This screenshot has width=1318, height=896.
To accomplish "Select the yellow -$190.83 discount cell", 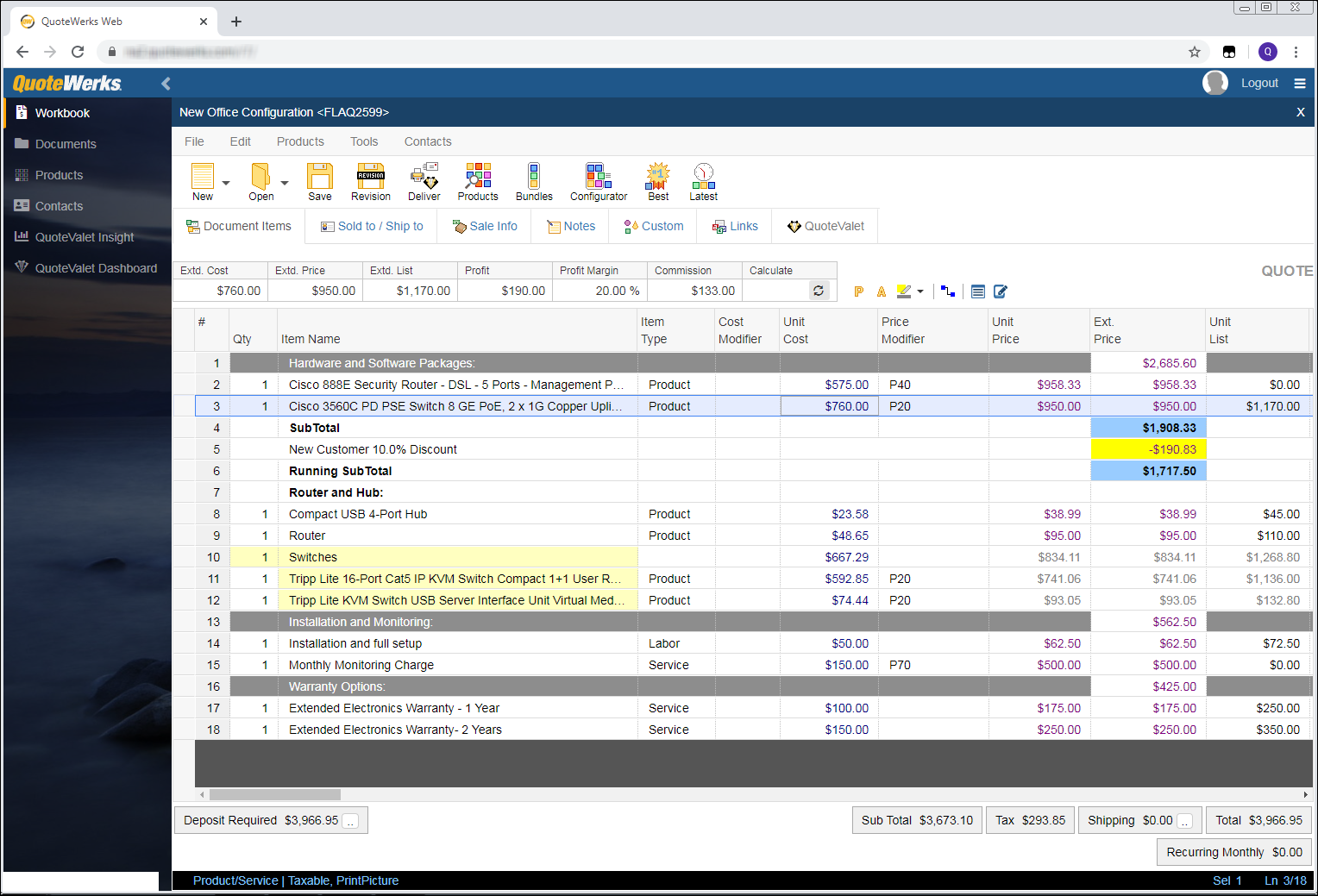I will (x=1148, y=449).
